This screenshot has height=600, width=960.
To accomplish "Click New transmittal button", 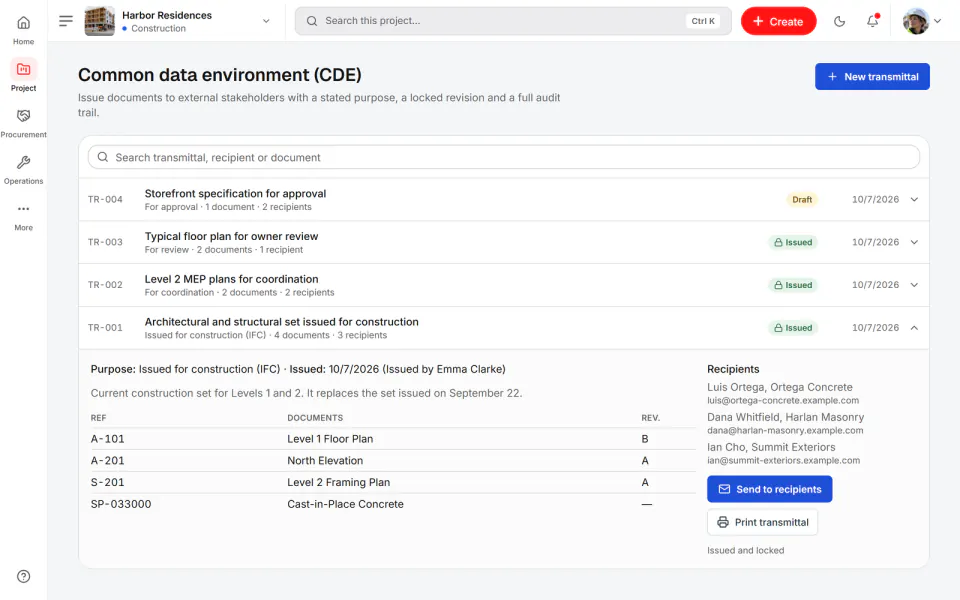I will 872,77.
